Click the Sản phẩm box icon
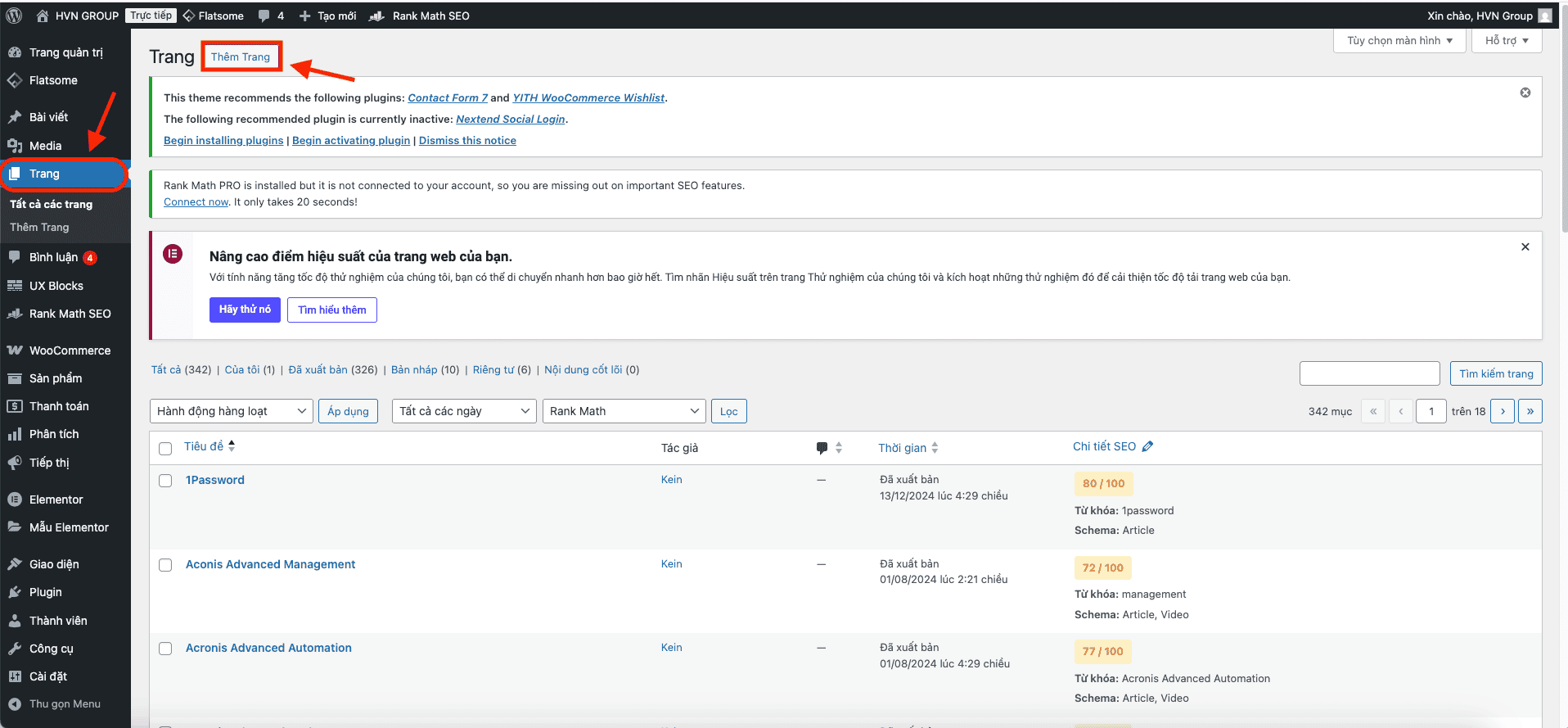This screenshot has width=1568, height=728. tap(15, 378)
